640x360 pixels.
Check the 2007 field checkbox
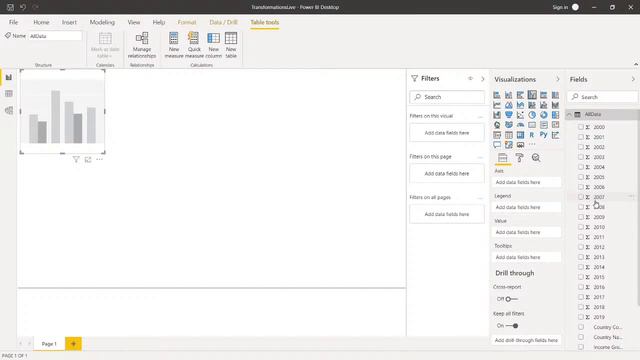click(580, 197)
